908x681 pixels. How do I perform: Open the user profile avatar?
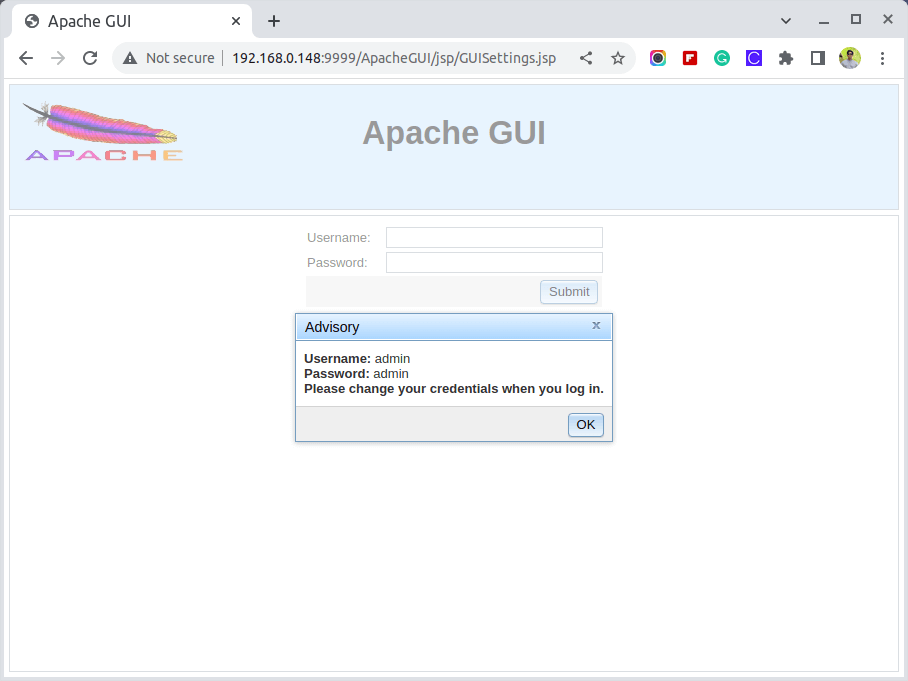click(x=850, y=58)
